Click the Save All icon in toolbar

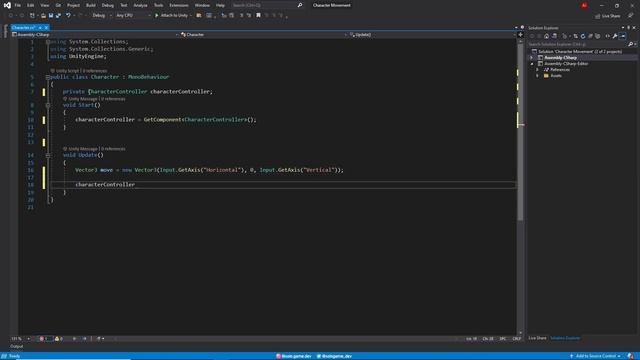click(58, 16)
